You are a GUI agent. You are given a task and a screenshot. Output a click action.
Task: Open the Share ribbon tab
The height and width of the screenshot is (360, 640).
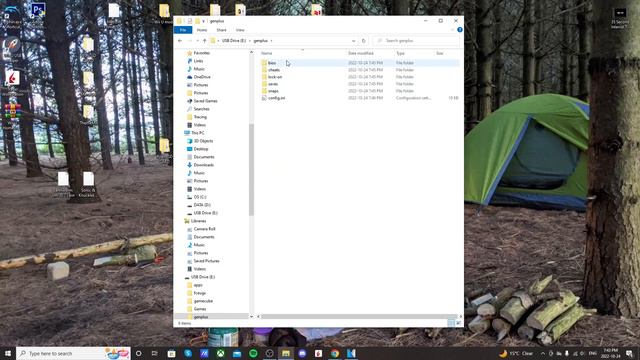[x=221, y=30]
